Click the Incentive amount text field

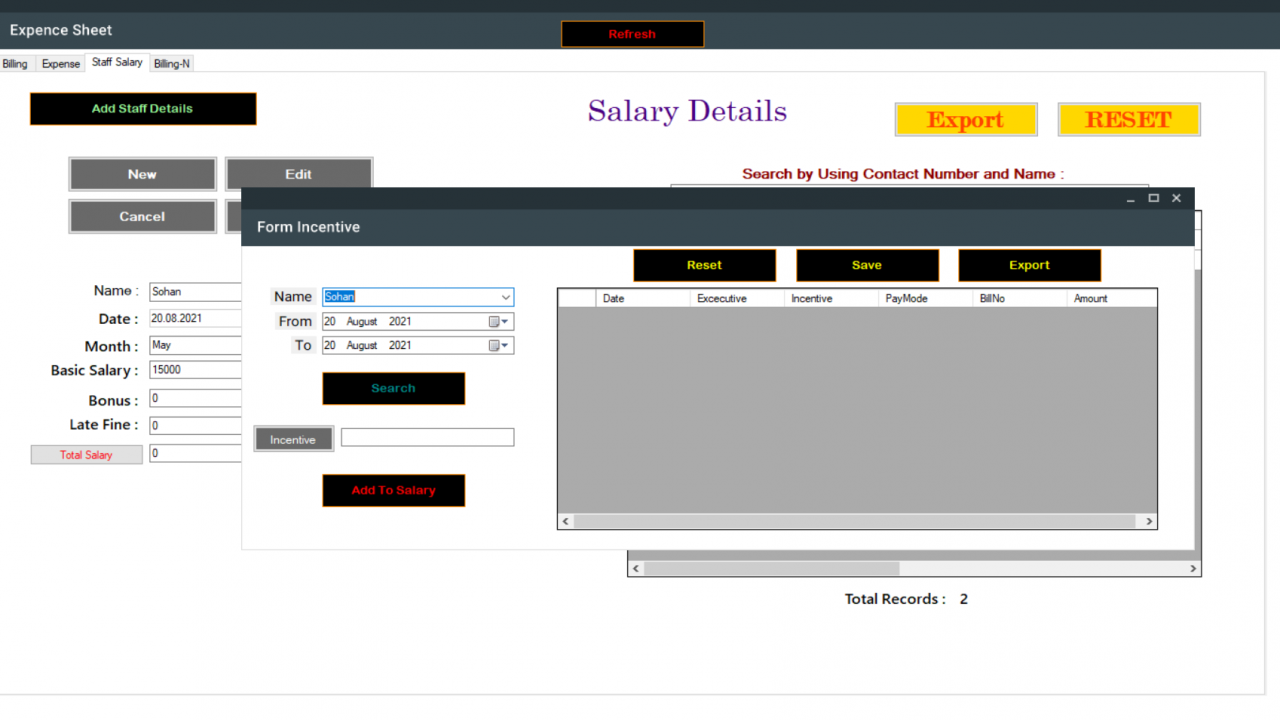click(427, 437)
